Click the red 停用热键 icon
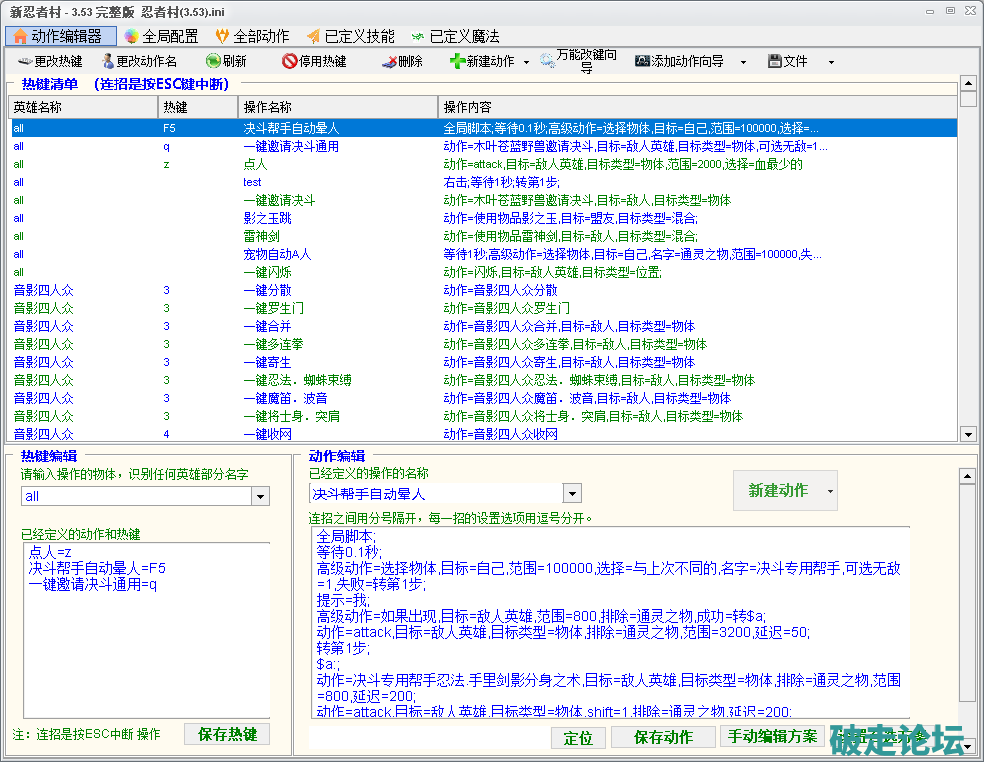Screen dimensions: 984x762 tap(289, 61)
